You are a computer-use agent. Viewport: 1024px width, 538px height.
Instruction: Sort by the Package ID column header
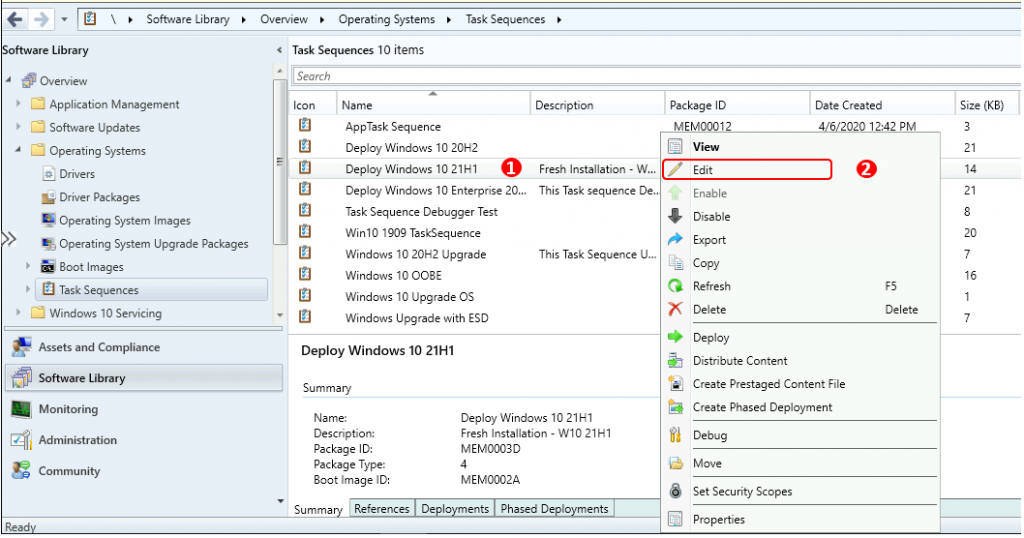point(737,105)
